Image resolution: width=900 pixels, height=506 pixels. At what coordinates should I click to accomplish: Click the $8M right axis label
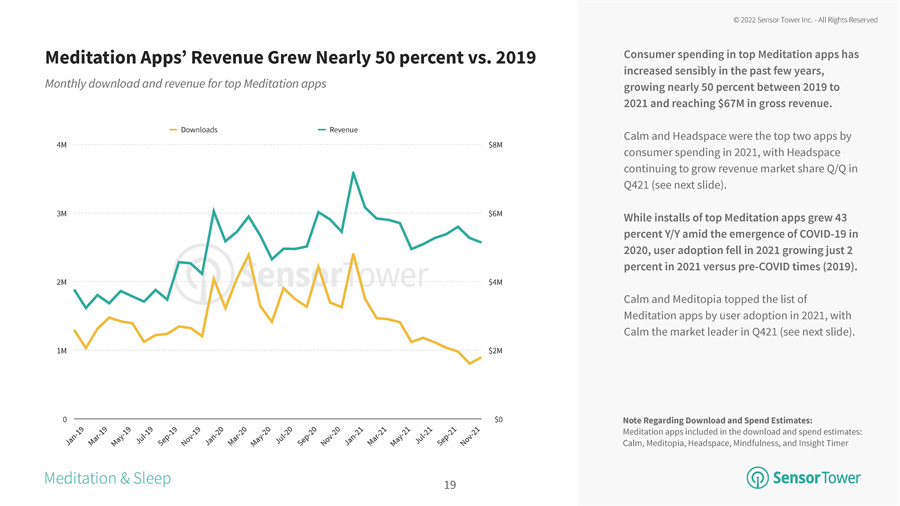coord(495,145)
